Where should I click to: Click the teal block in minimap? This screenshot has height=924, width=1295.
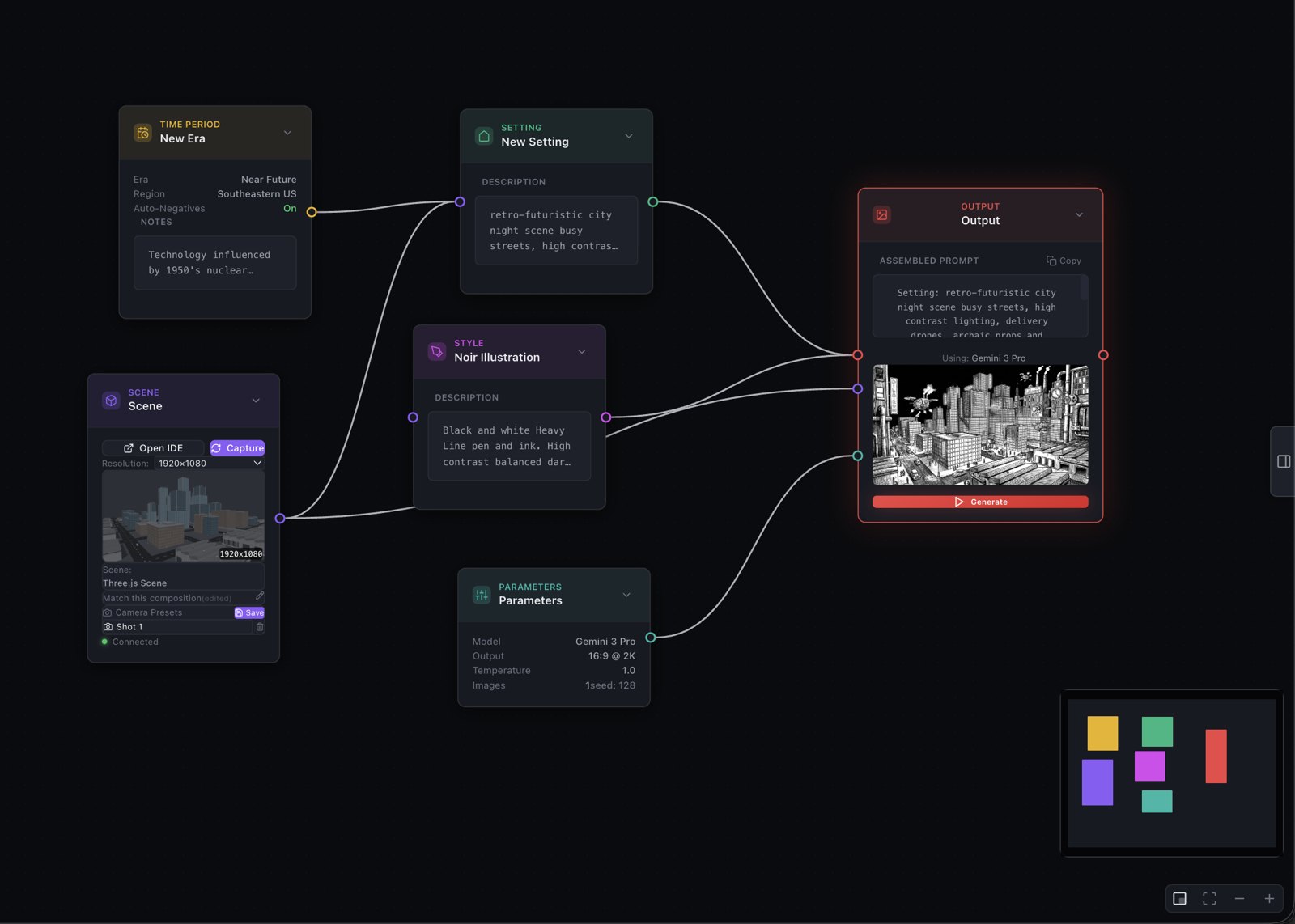pos(1157,802)
